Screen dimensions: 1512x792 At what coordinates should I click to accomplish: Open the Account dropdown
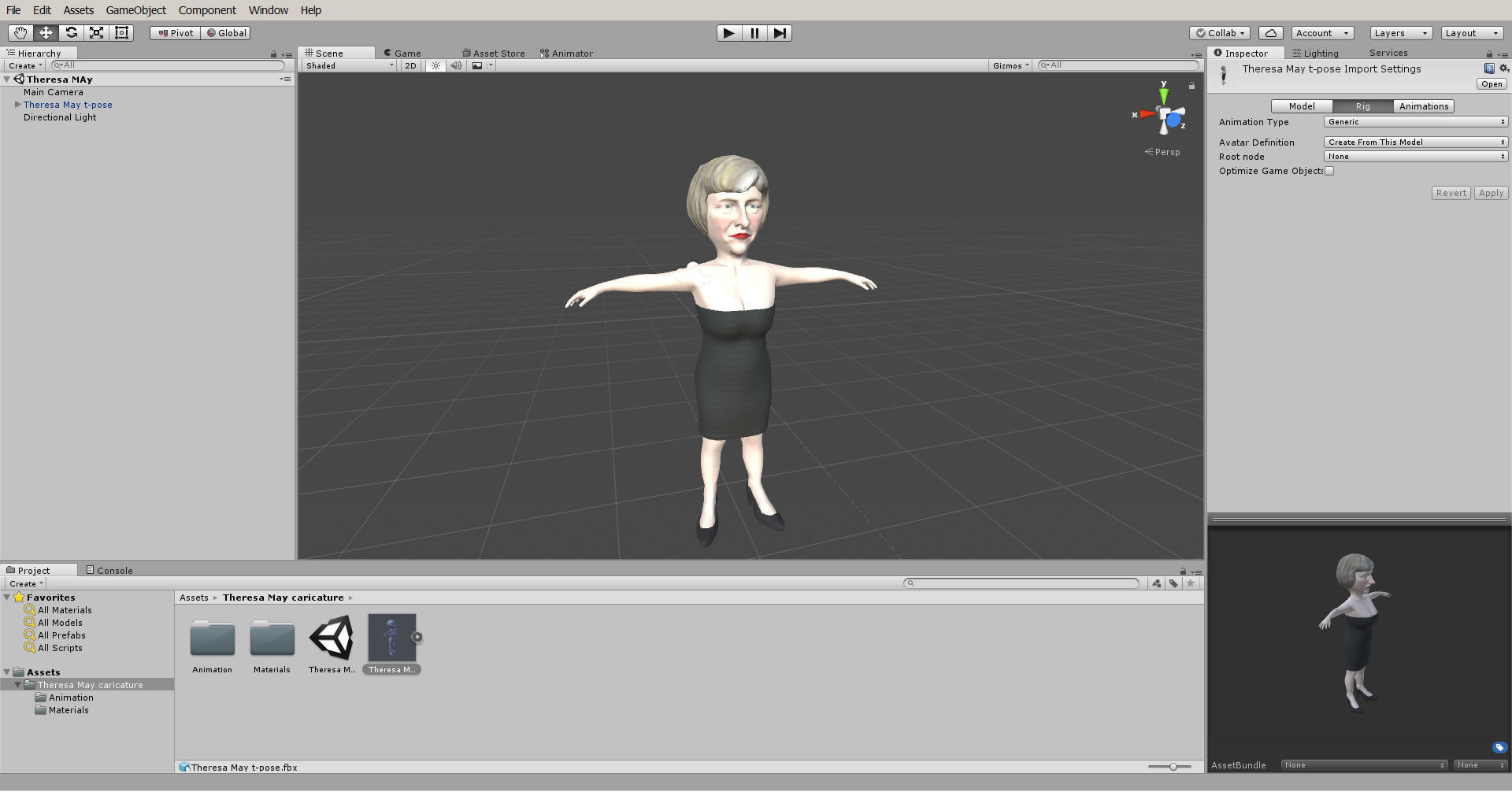[1323, 33]
